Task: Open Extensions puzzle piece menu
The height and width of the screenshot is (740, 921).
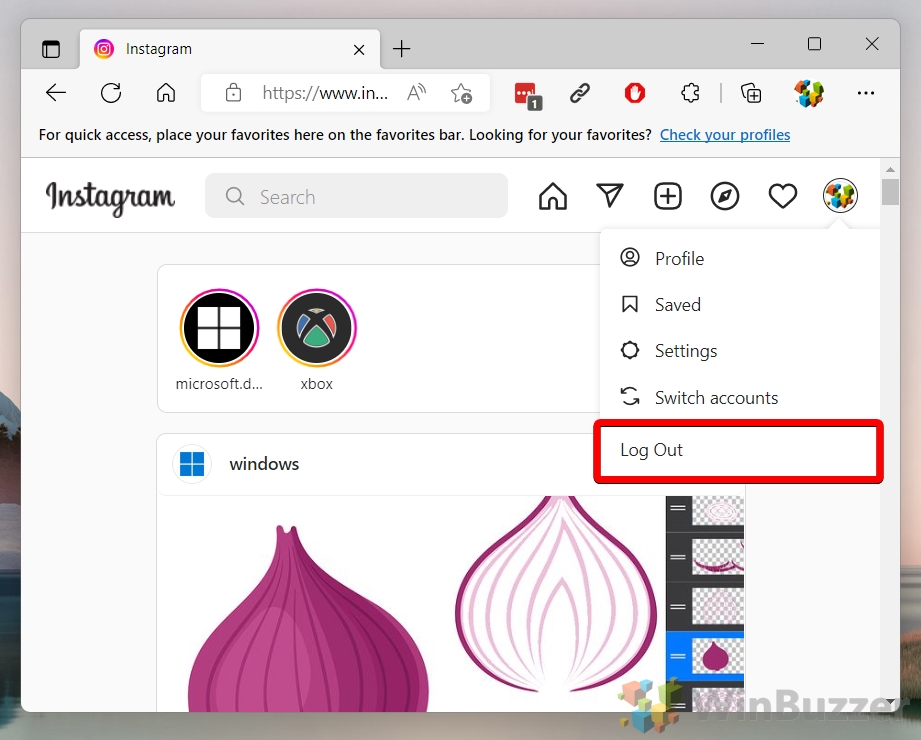Action: [x=690, y=93]
